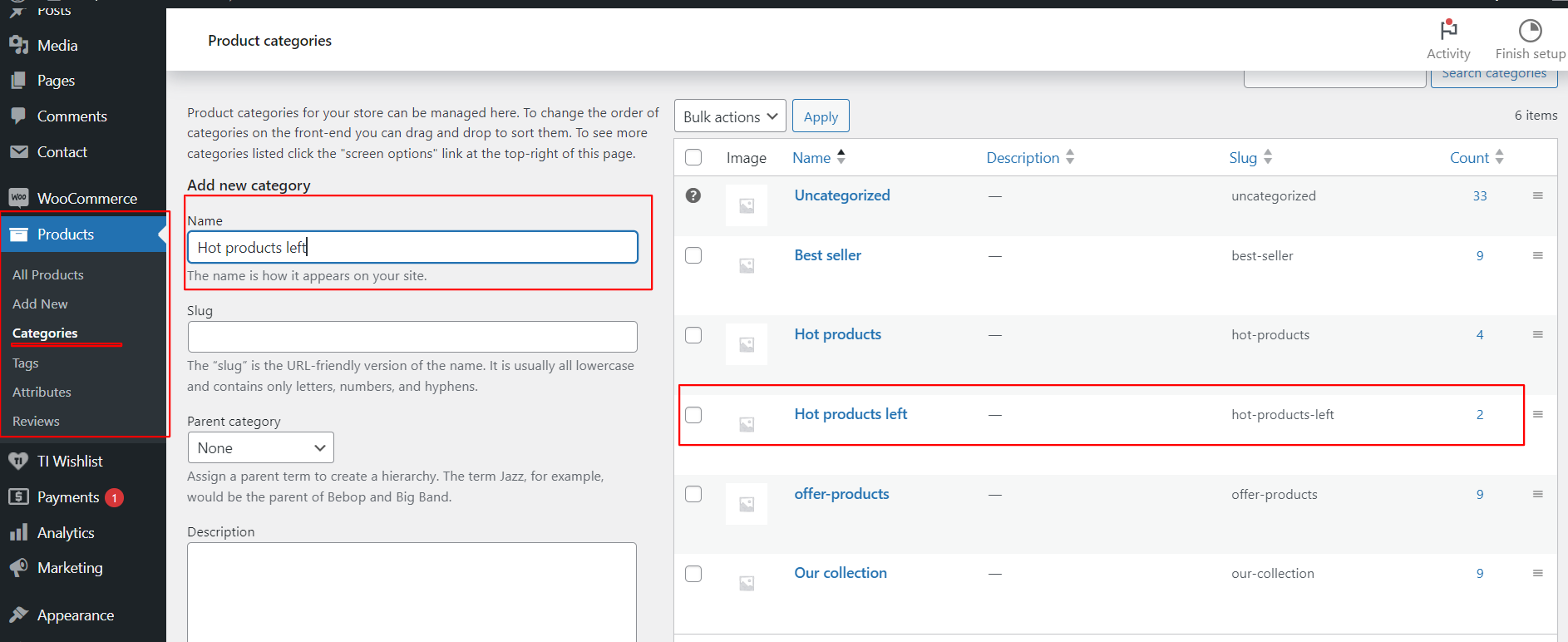This screenshot has height=642, width=1568.
Task: Click into the Slug input field
Action: [x=412, y=337]
